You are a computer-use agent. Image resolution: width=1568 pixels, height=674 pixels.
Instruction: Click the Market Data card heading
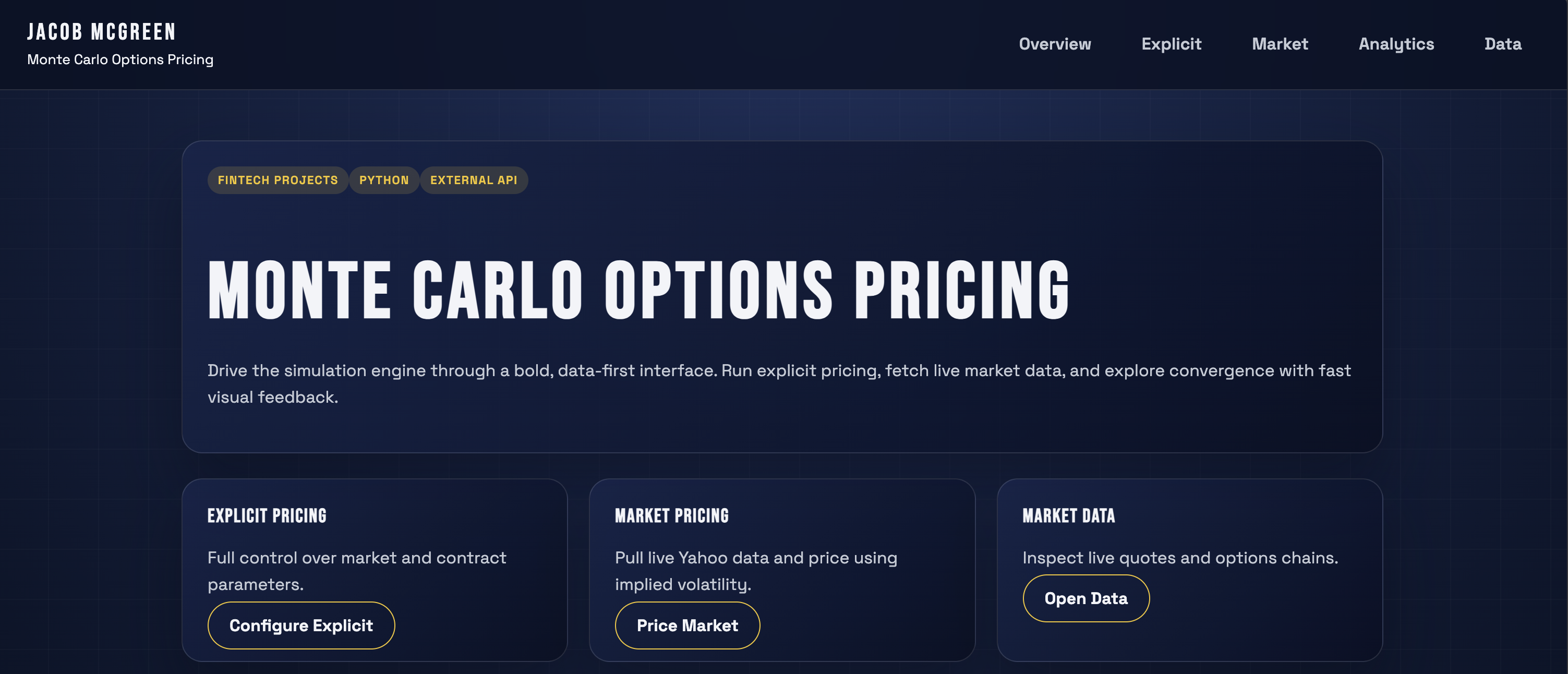[1068, 516]
